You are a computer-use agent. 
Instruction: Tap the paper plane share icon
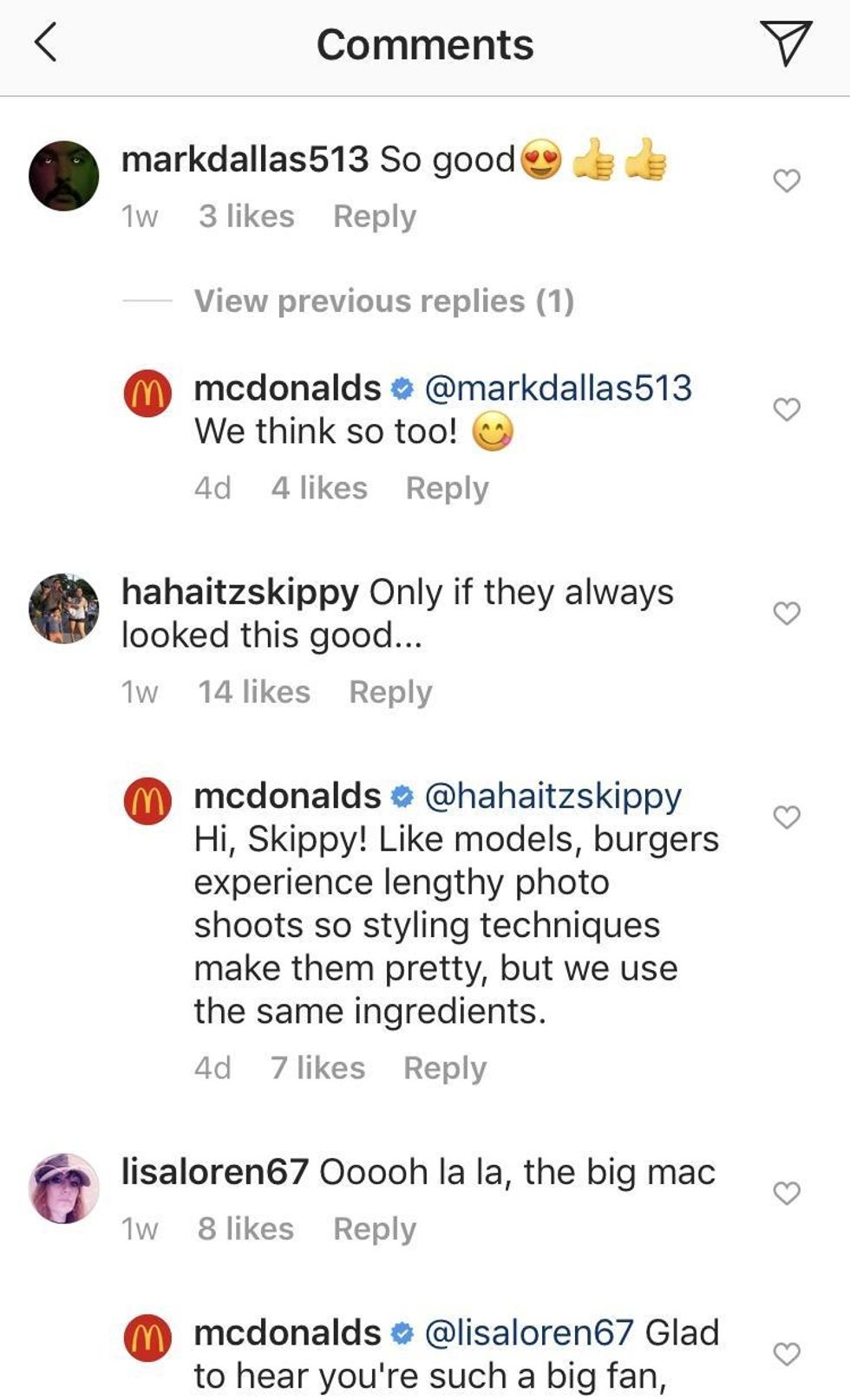[786, 42]
